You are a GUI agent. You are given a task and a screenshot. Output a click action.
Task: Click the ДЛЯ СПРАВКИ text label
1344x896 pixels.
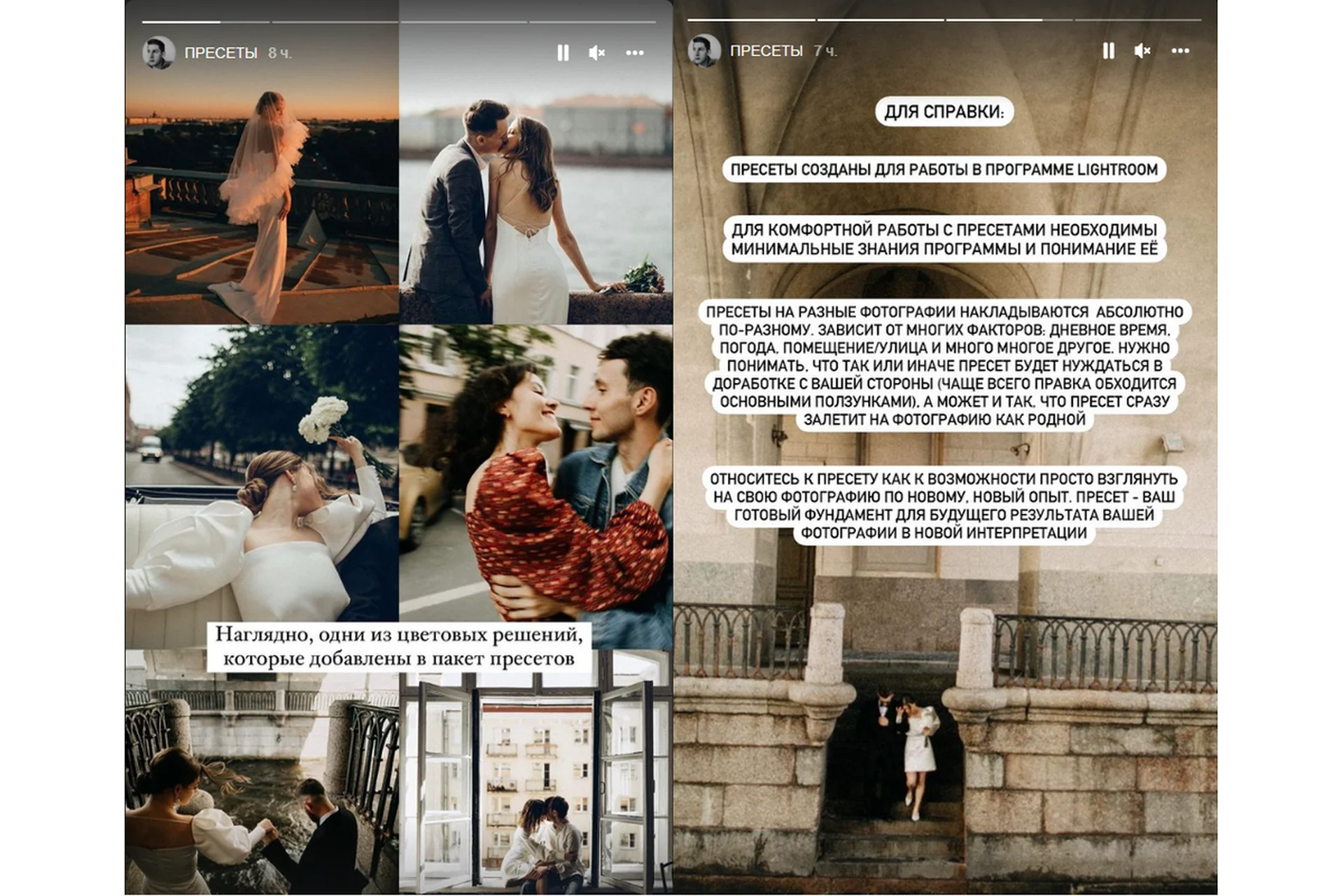tap(944, 112)
